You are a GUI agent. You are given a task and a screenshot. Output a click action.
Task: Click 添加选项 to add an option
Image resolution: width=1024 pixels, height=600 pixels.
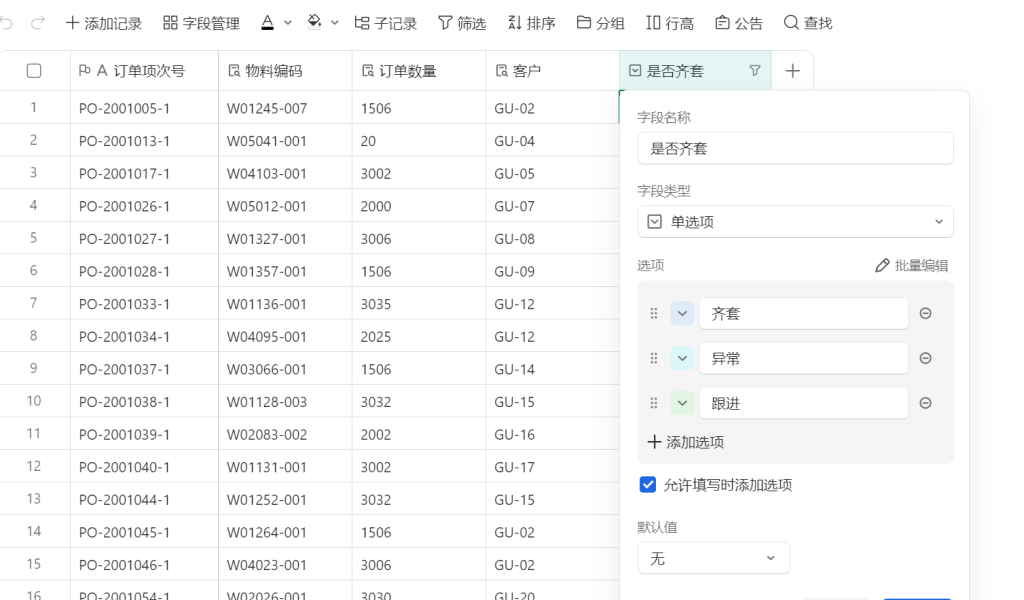click(x=686, y=443)
